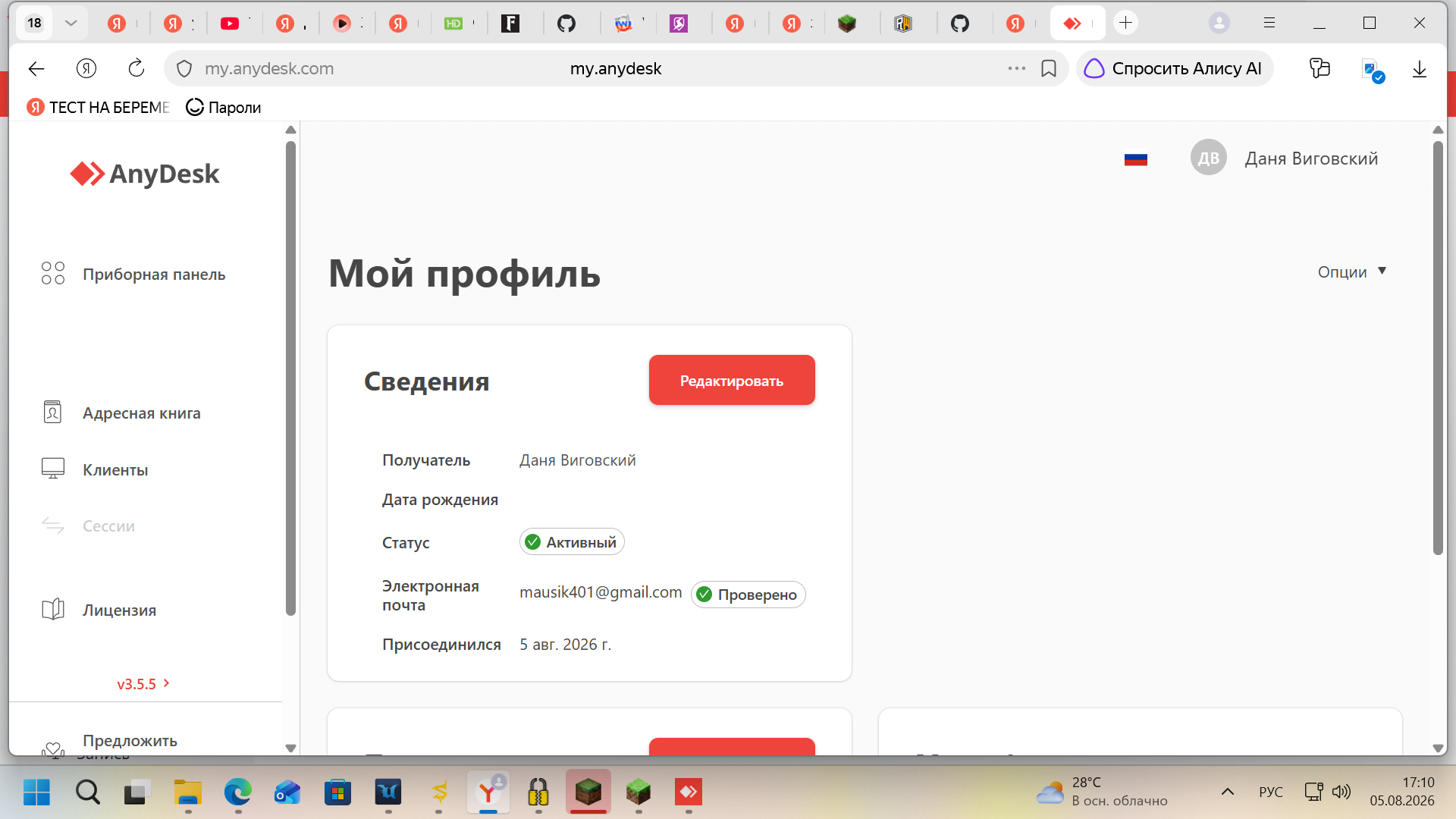Open the three-dot page actions menu
The image size is (1456, 819).
(x=1017, y=68)
